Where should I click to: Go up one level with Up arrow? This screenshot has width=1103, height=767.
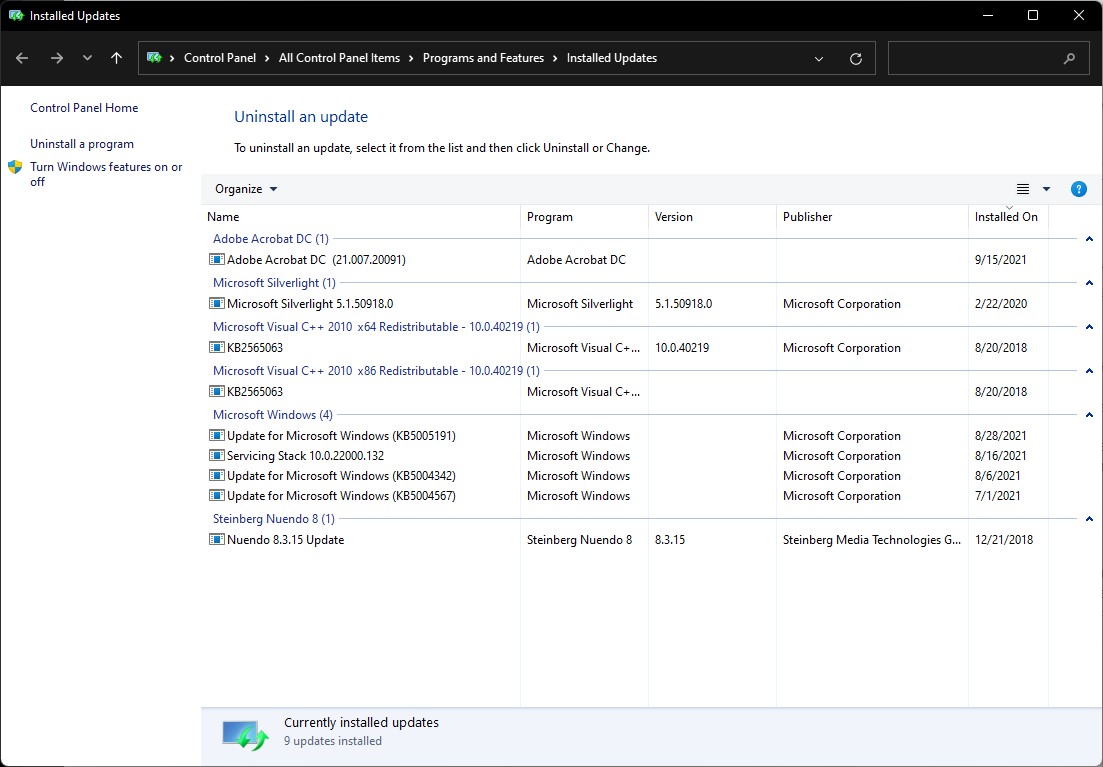[117, 58]
